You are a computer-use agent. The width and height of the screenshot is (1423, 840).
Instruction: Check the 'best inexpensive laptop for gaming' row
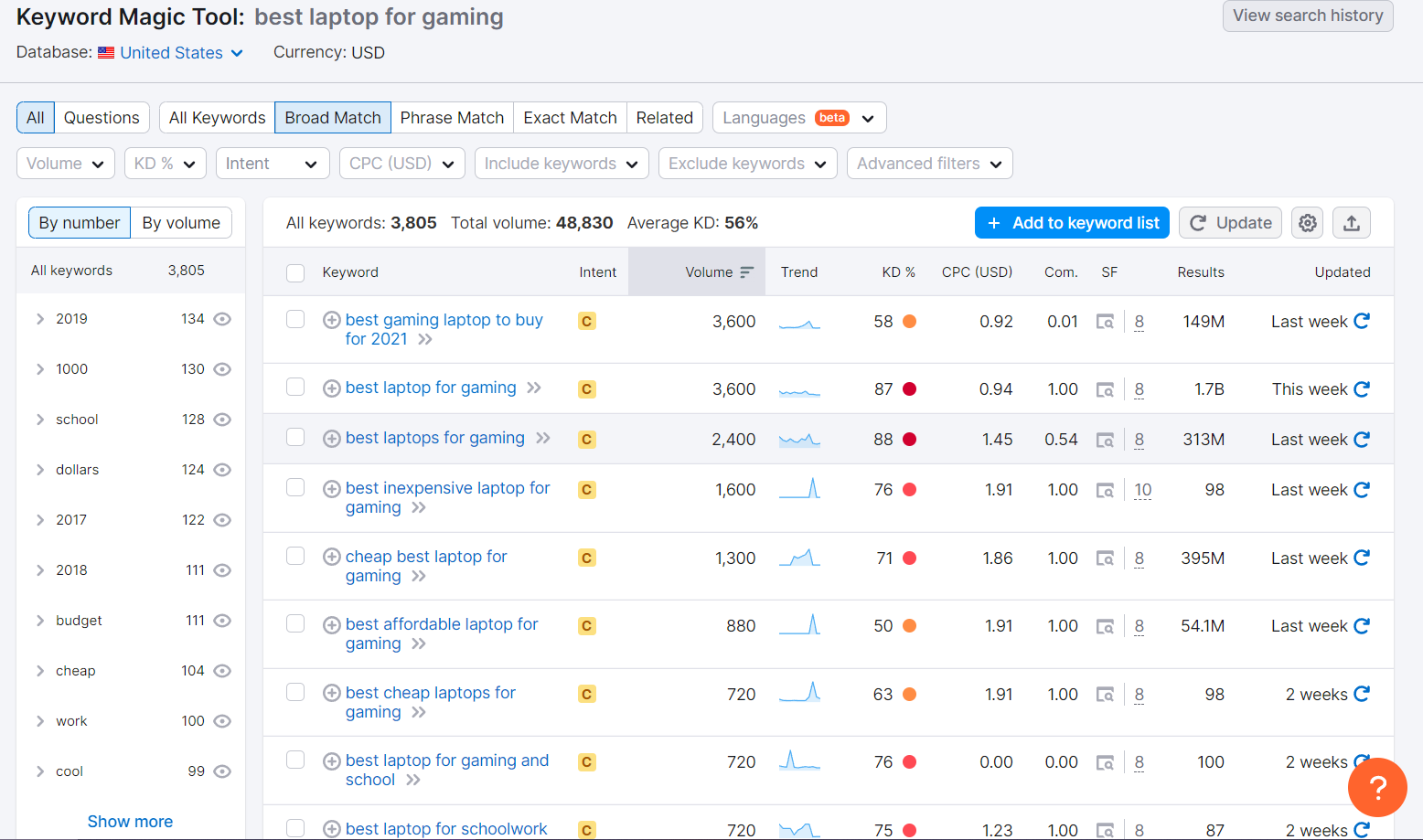(295, 488)
